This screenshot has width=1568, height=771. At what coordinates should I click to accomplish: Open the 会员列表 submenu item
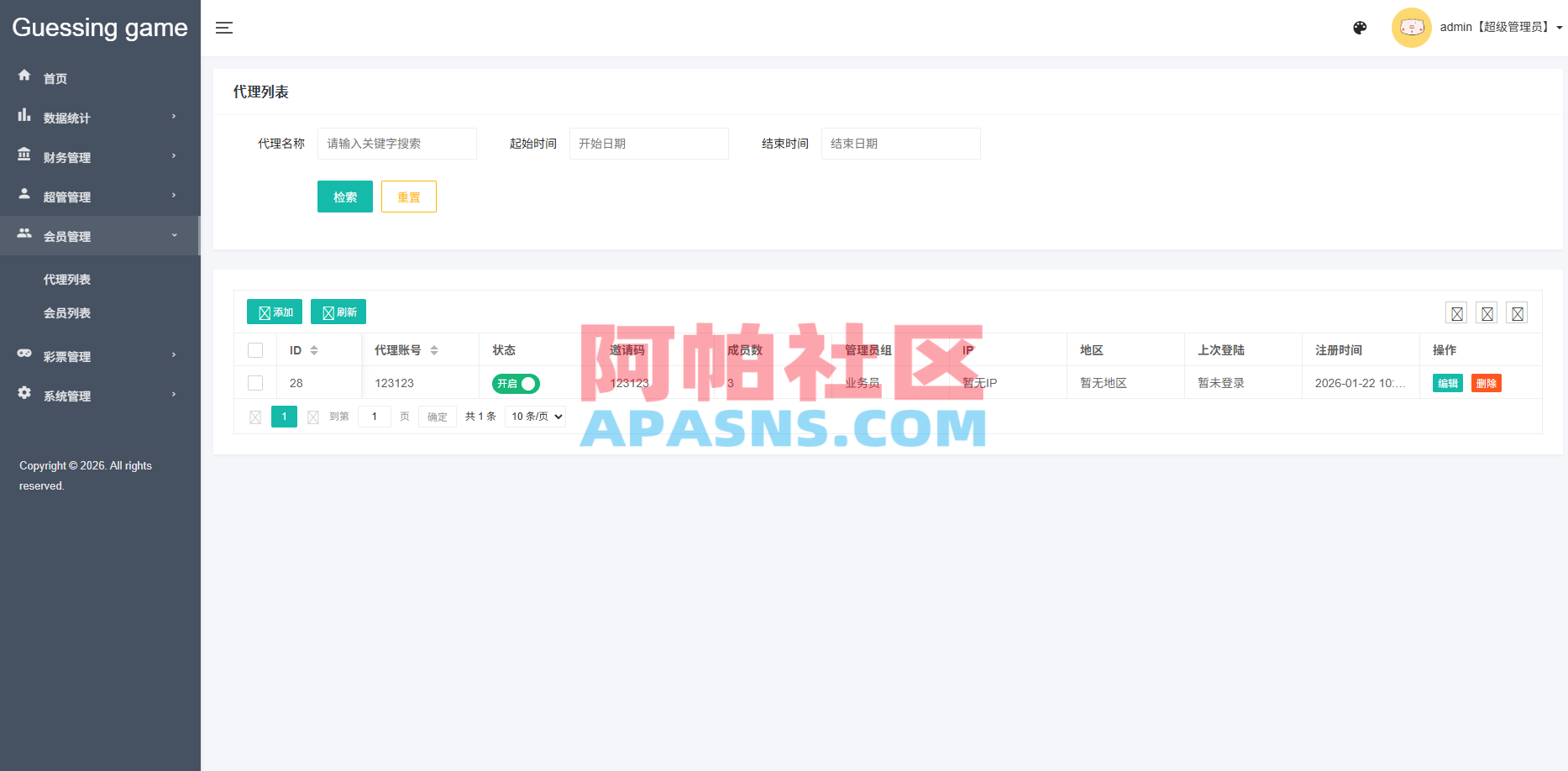pyautogui.click(x=67, y=313)
